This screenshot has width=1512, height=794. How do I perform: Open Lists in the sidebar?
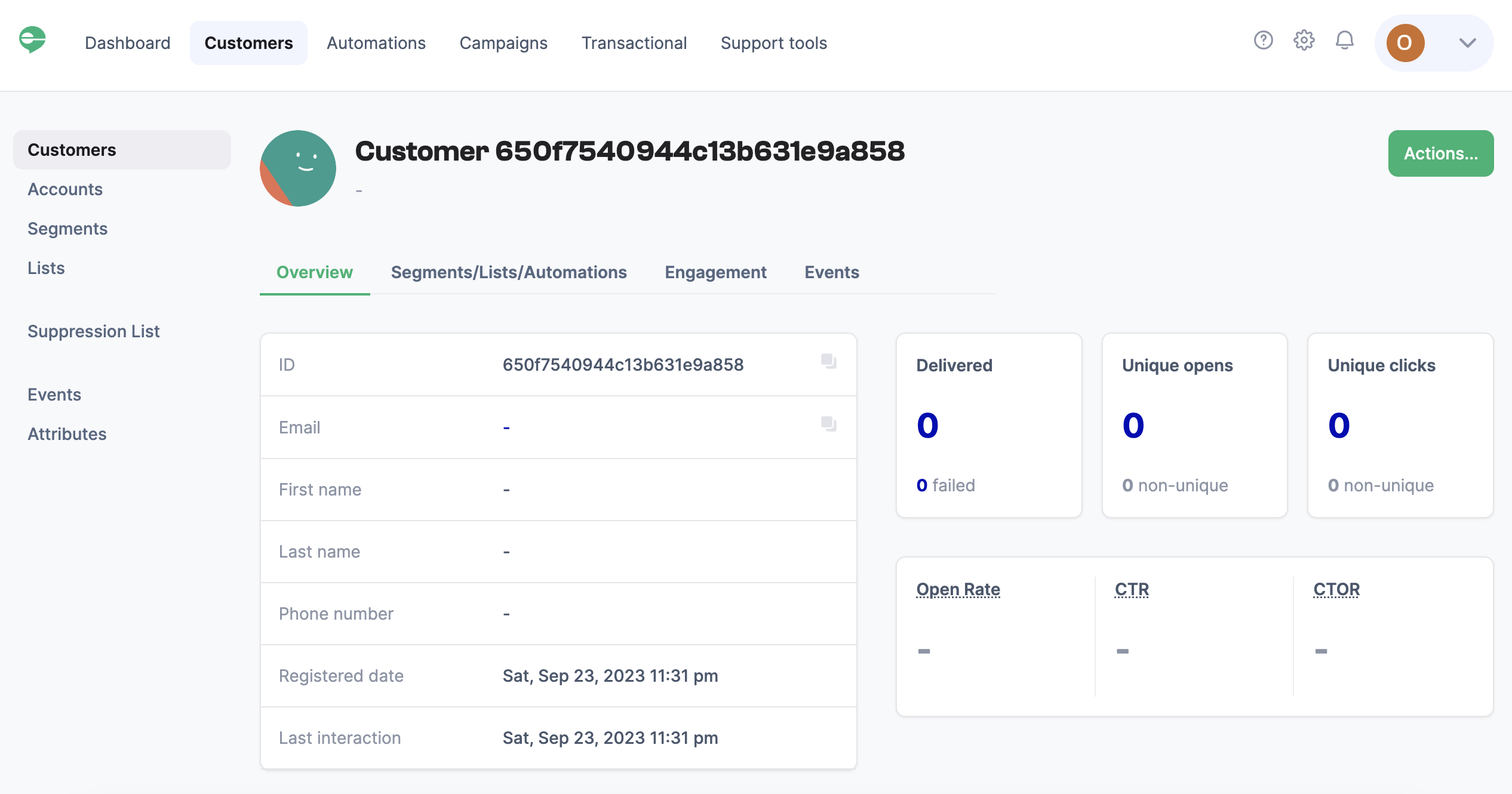[46, 268]
